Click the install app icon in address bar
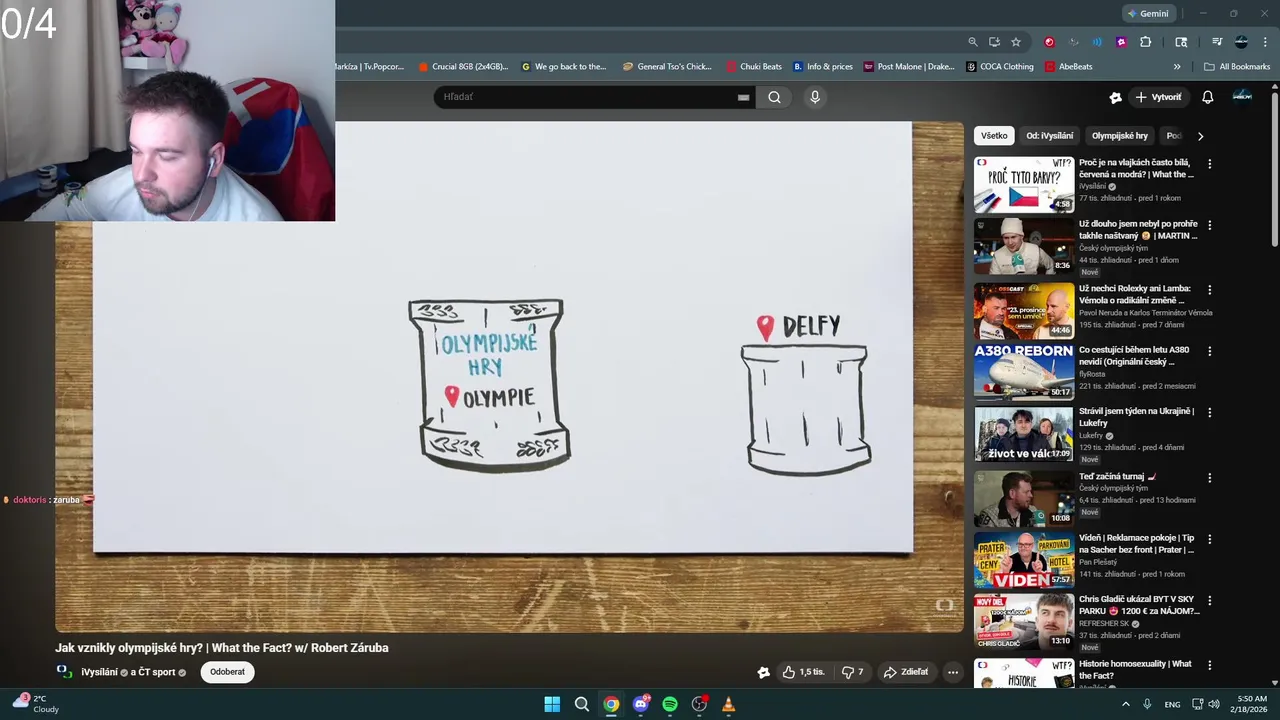This screenshot has width=1280, height=720. click(994, 42)
